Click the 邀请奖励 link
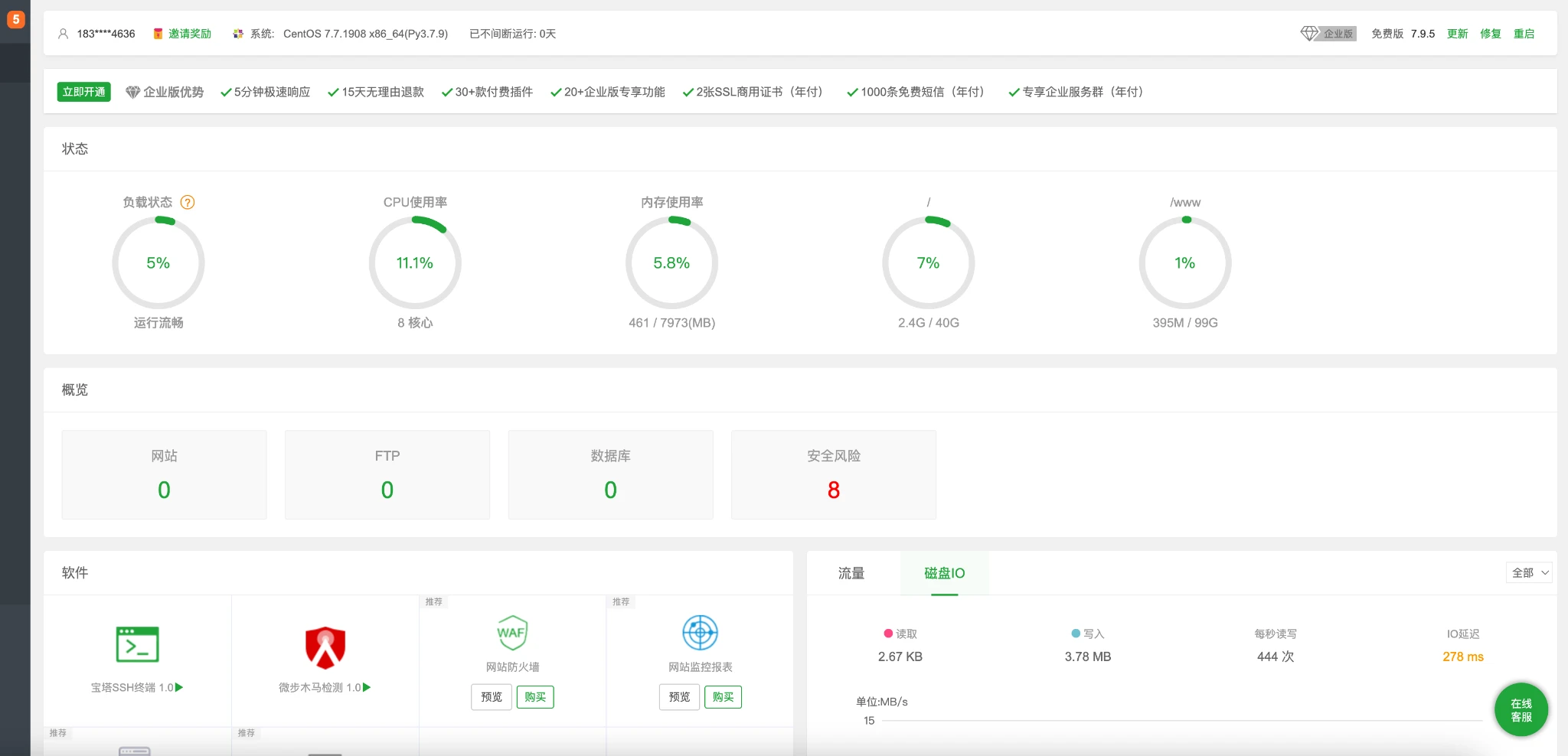 [x=189, y=34]
